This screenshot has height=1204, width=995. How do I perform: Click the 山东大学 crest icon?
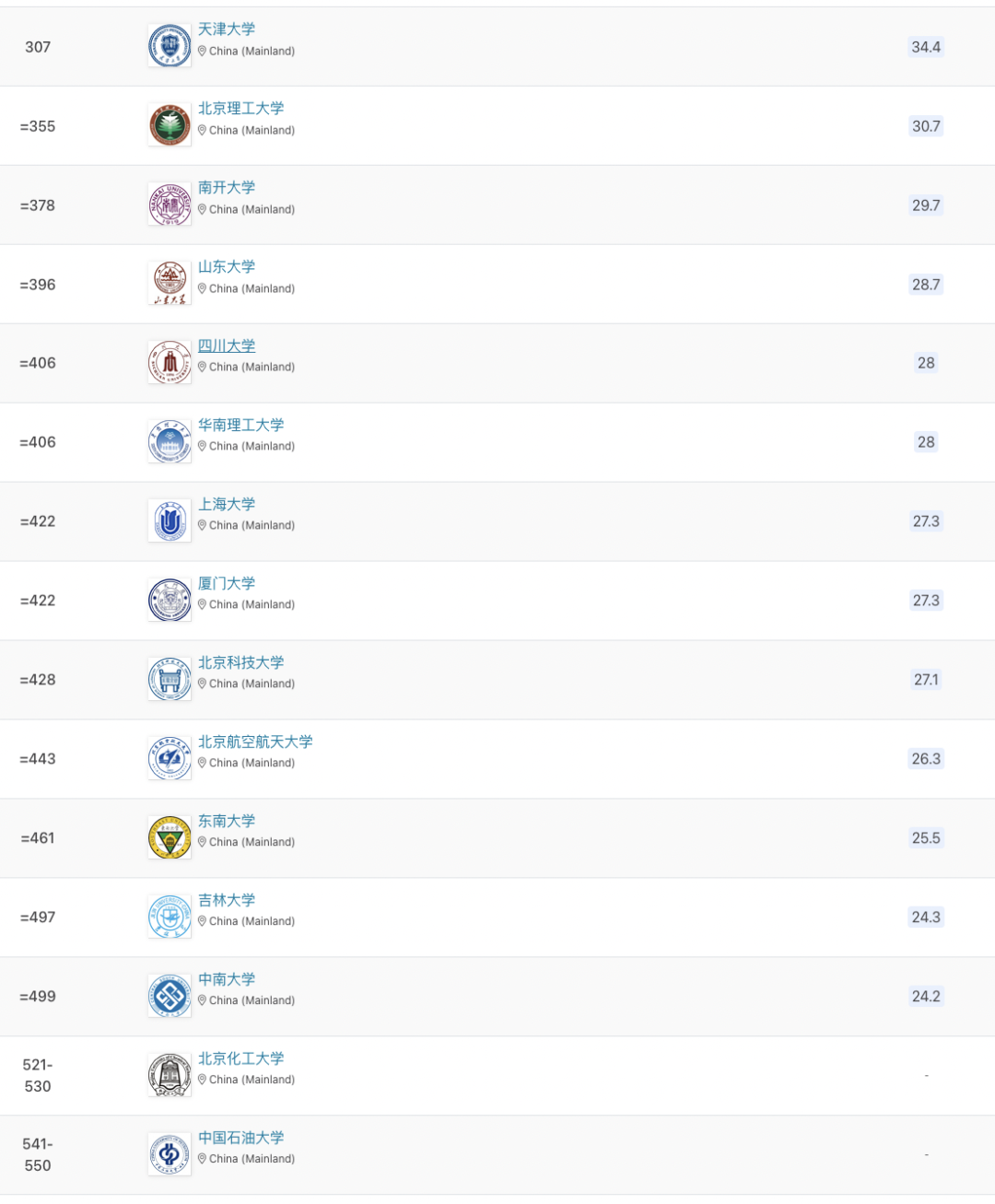[170, 284]
